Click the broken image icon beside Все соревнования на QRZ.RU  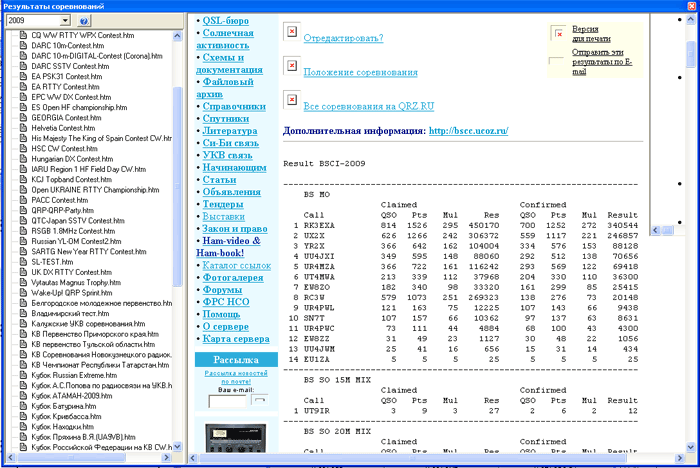point(292,100)
